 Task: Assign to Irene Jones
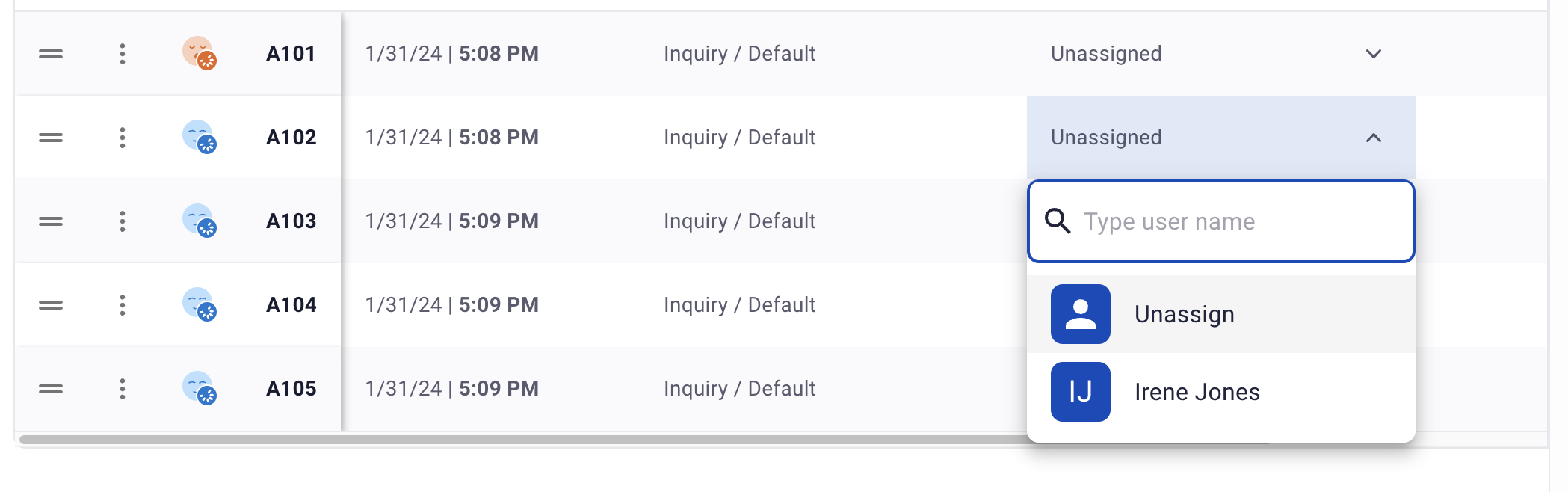(x=1221, y=392)
